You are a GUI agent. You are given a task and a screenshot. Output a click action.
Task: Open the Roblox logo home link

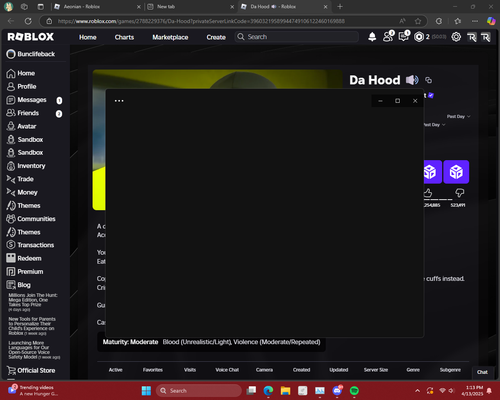(31, 37)
